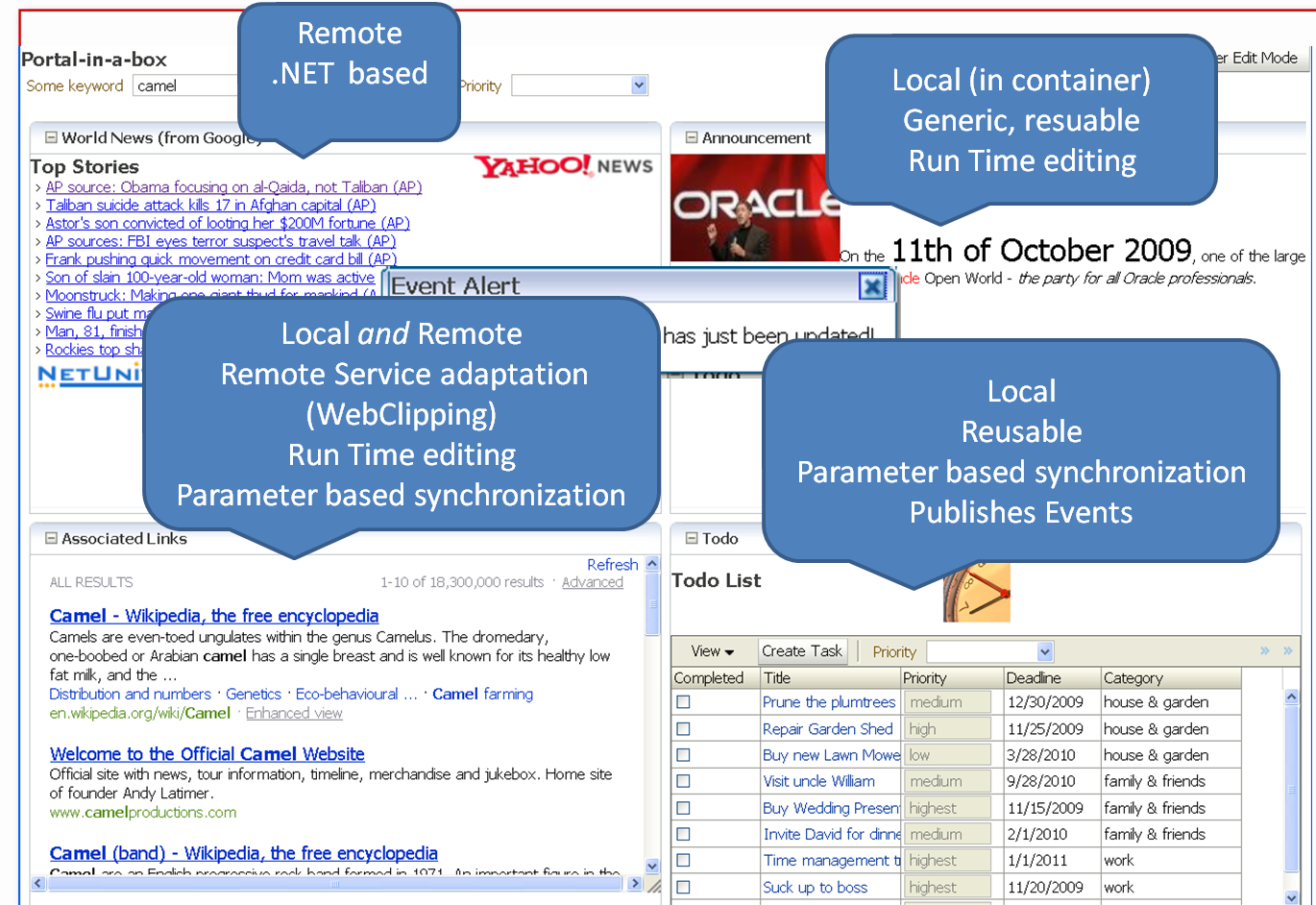The width and height of the screenshot is (1316, 905).
Task: Click the Category column header
Action: [x=1171, y=678]
